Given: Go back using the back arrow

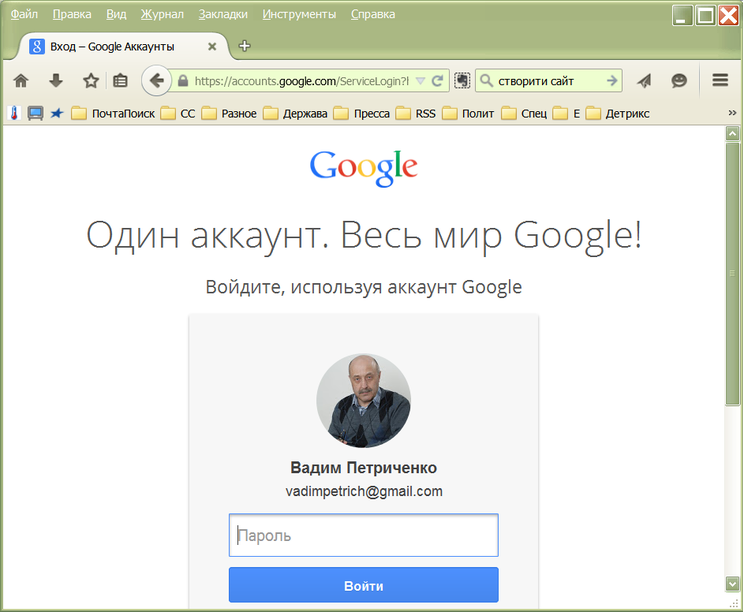Looking at the screenshot, I should pos(156,81).
